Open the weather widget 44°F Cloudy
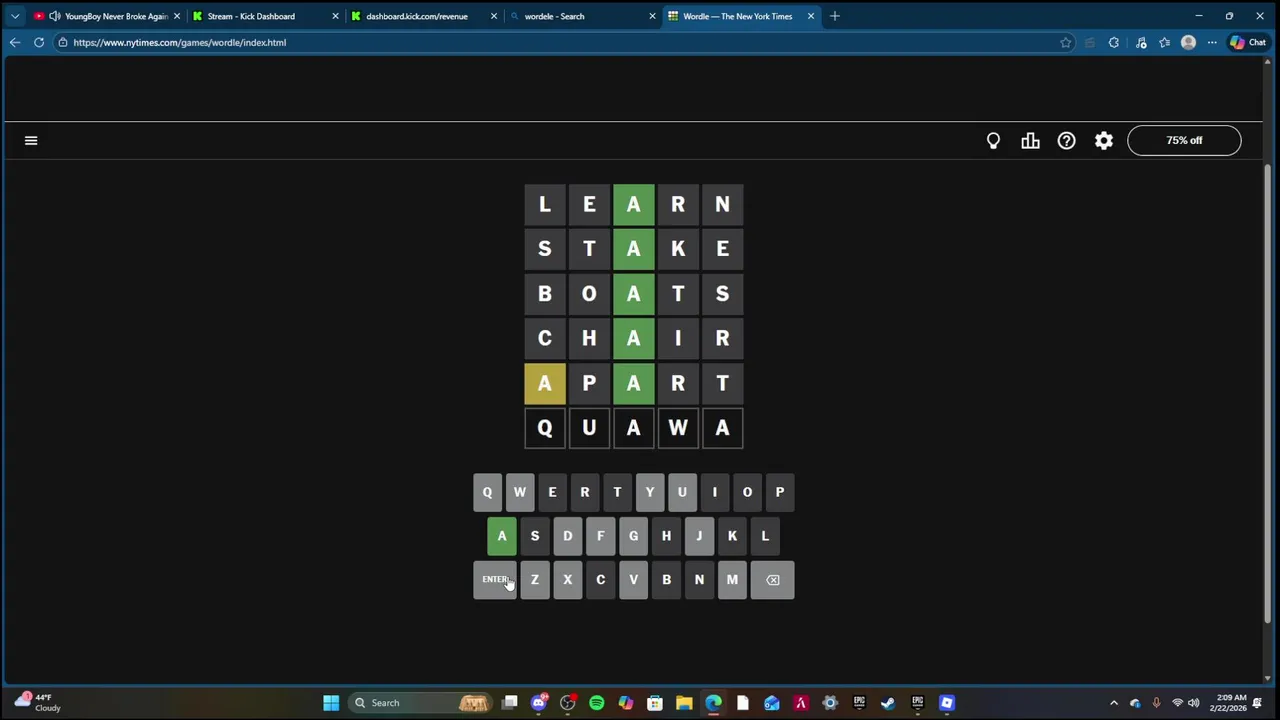This screenshot has width=1280, height=720. 37,703
